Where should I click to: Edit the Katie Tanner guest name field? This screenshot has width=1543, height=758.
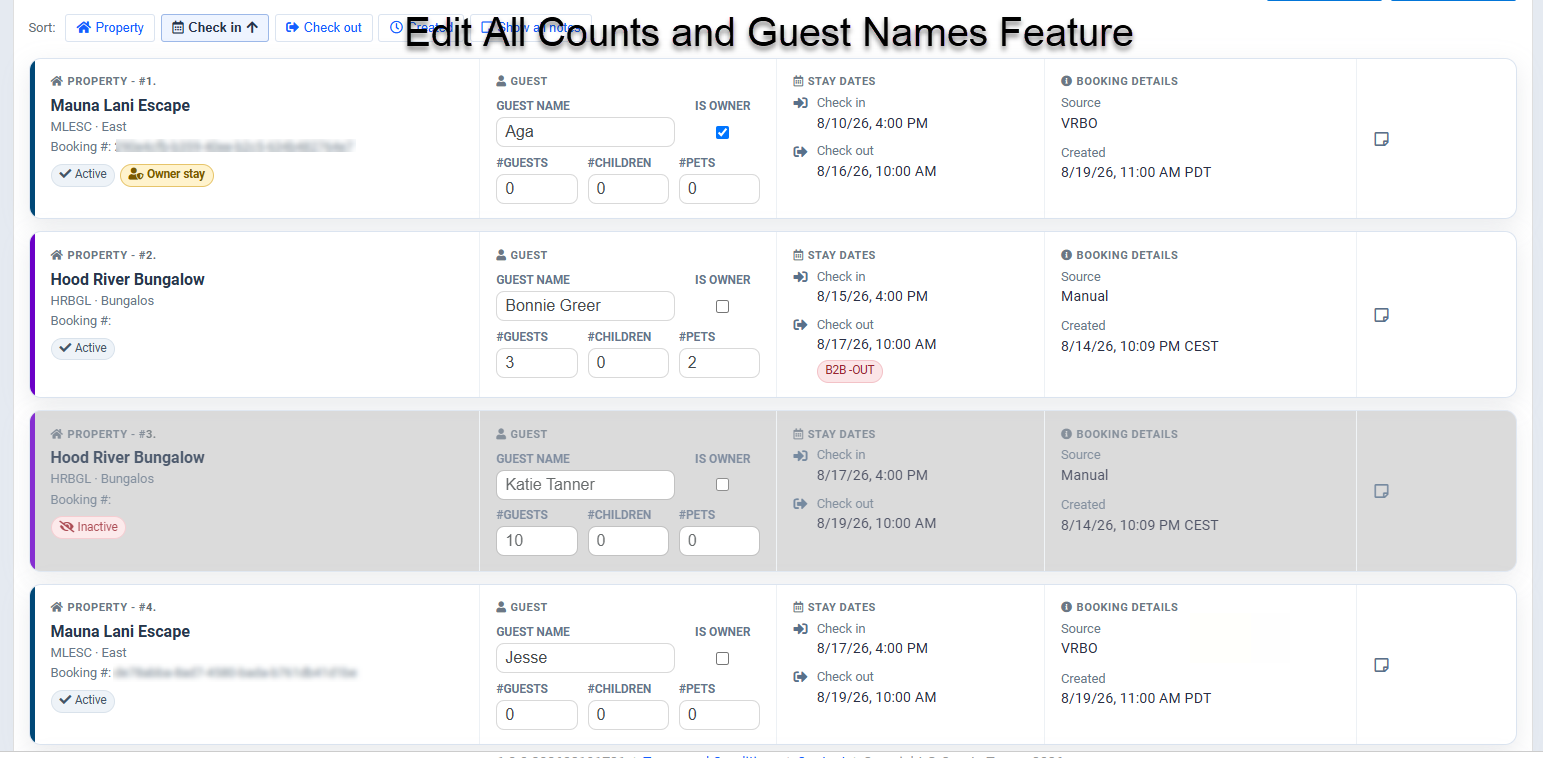[585, 485]
